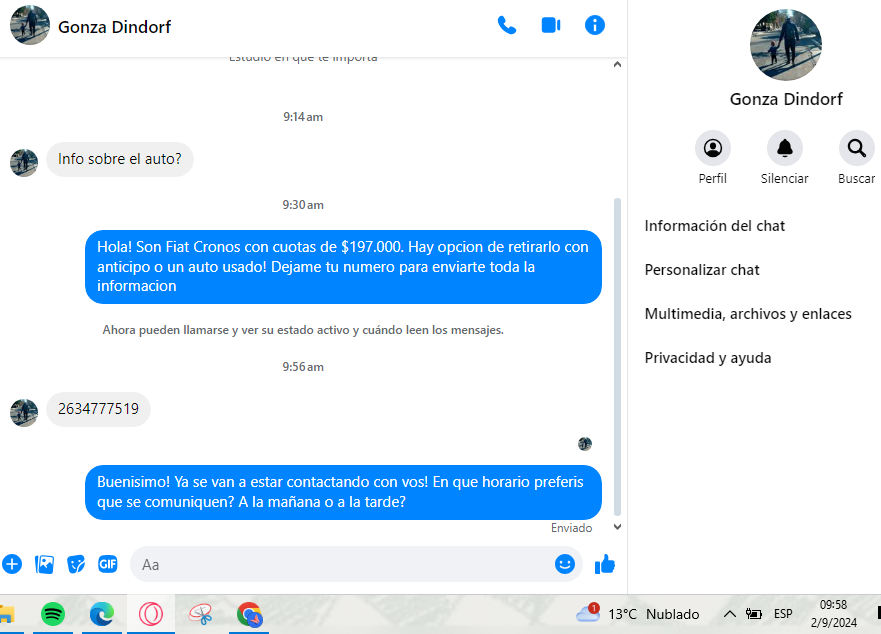Open the plus more-actions icon
881x634 pixels.
point(12,564)
